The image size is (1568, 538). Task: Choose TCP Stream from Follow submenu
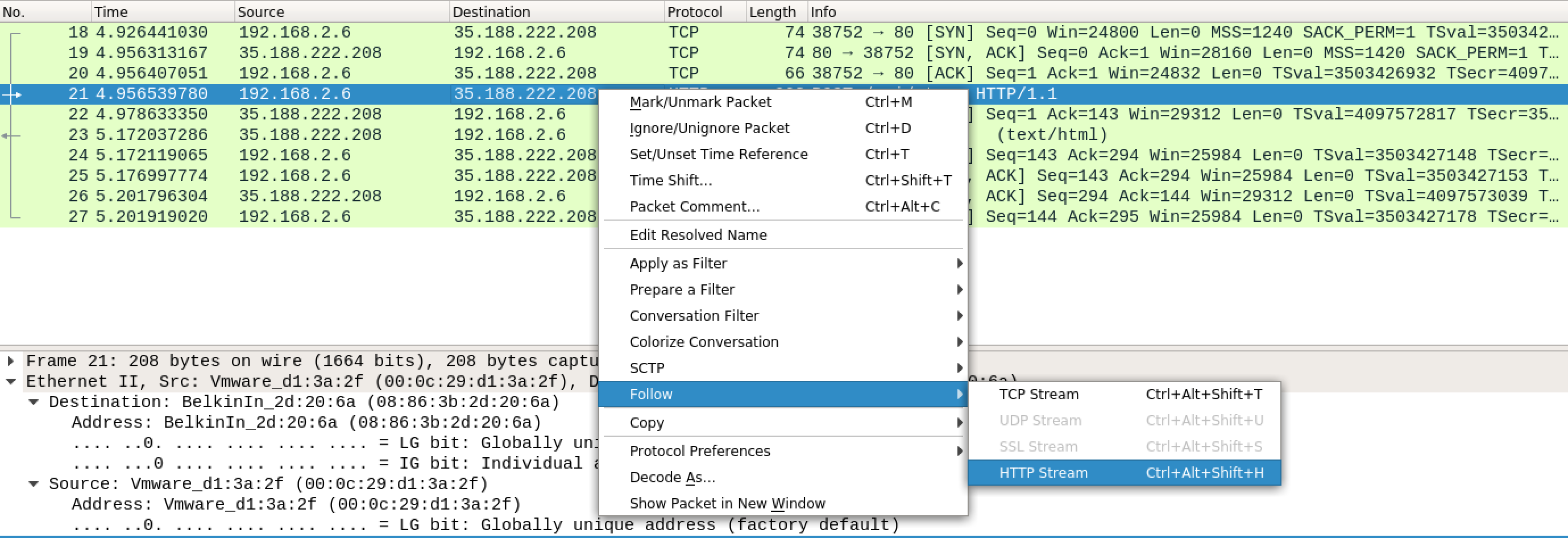click(1038, 394)
